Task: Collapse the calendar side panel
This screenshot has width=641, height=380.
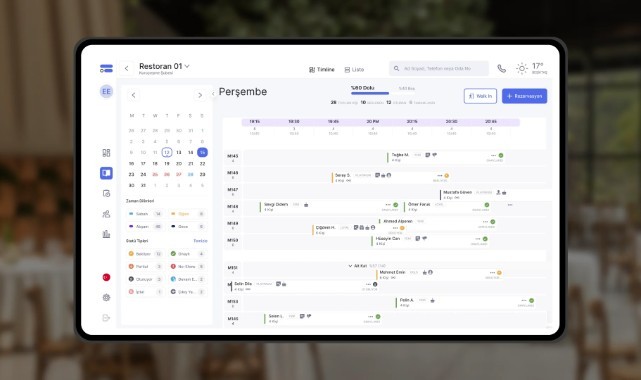Action: (213, 94)
